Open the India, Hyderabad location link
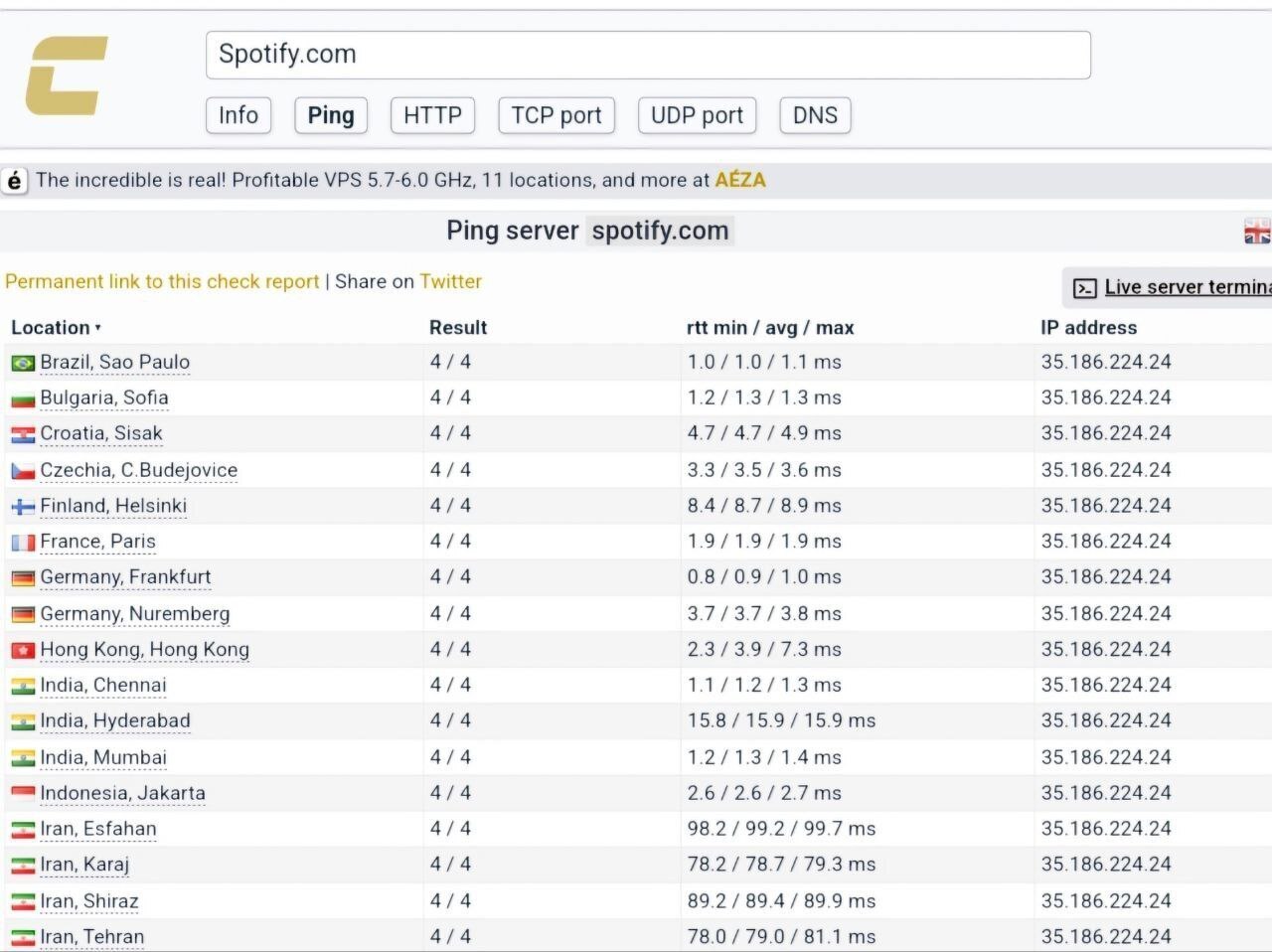The height and width of the screenshot is (952, 1272). coord(115,721)
